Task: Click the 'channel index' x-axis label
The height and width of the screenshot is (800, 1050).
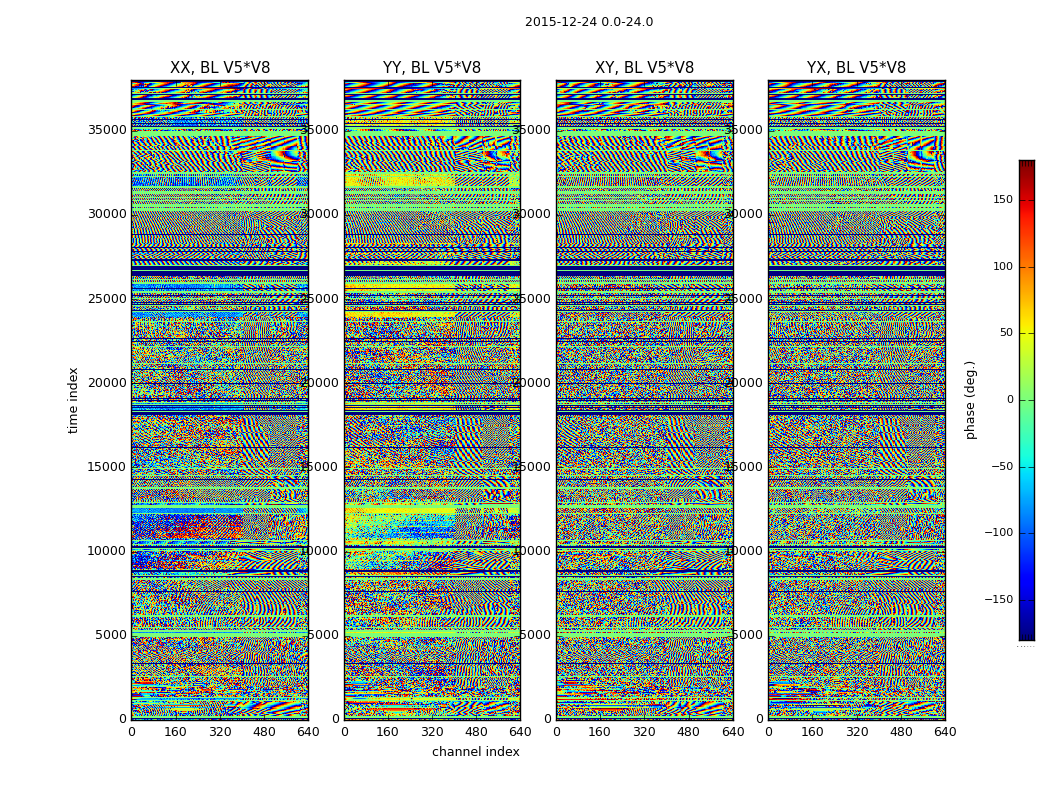Action: 475,752
